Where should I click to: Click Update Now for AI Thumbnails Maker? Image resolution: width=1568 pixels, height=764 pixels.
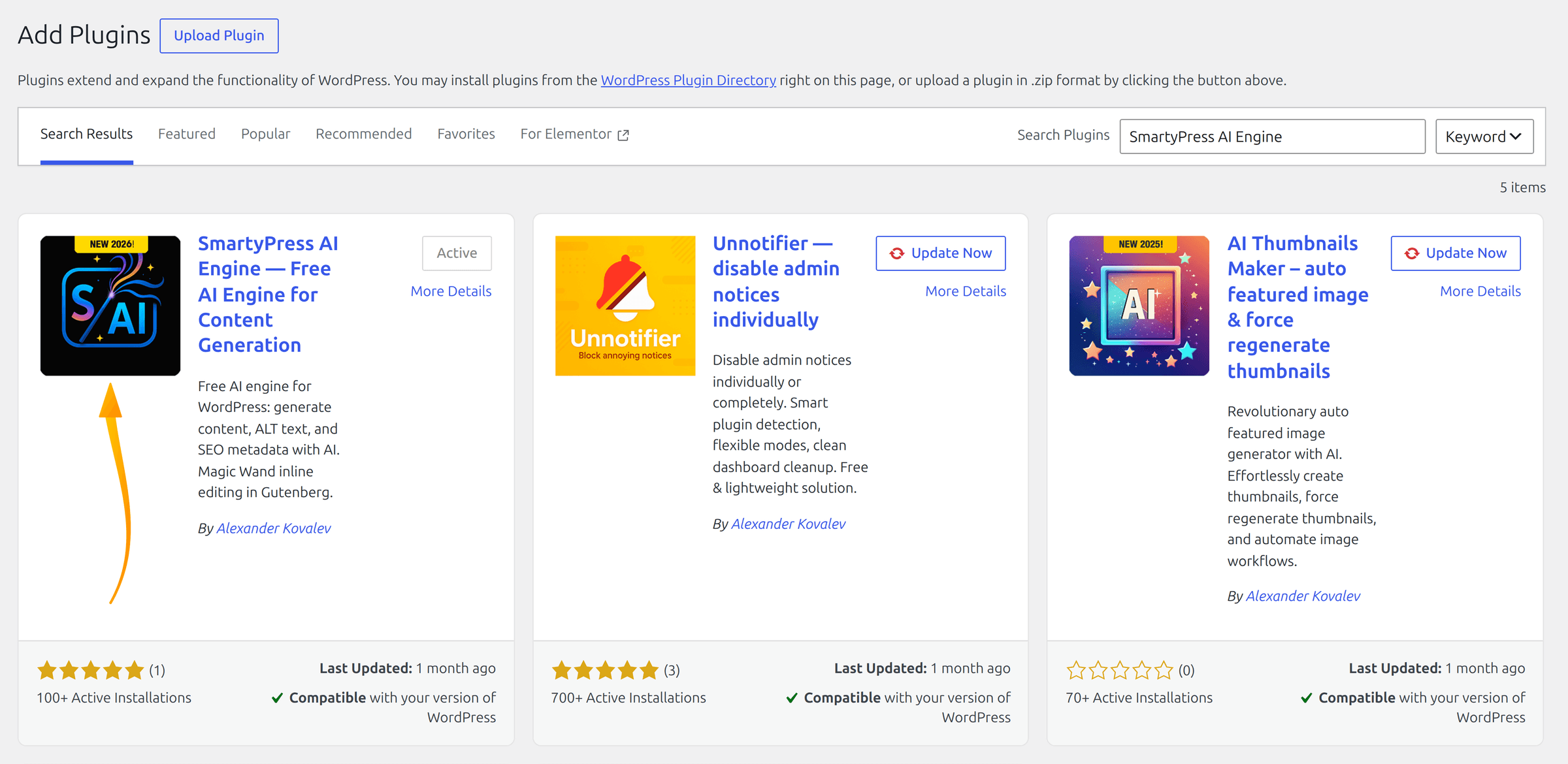(1455, 253)
